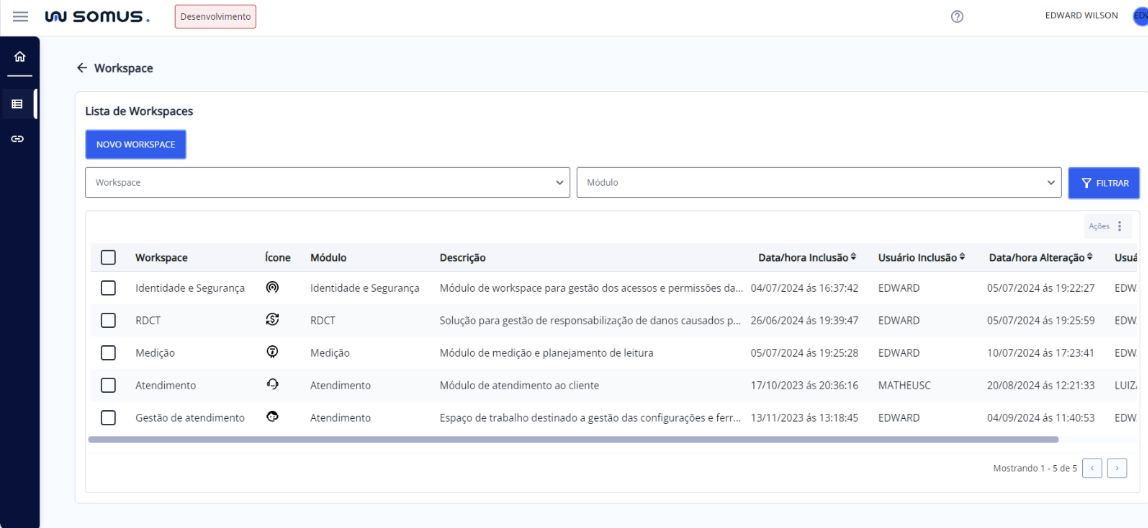Click the NOVO WORKSPACE button
This screenshot has width=1148, height=528.
point(135,144)
